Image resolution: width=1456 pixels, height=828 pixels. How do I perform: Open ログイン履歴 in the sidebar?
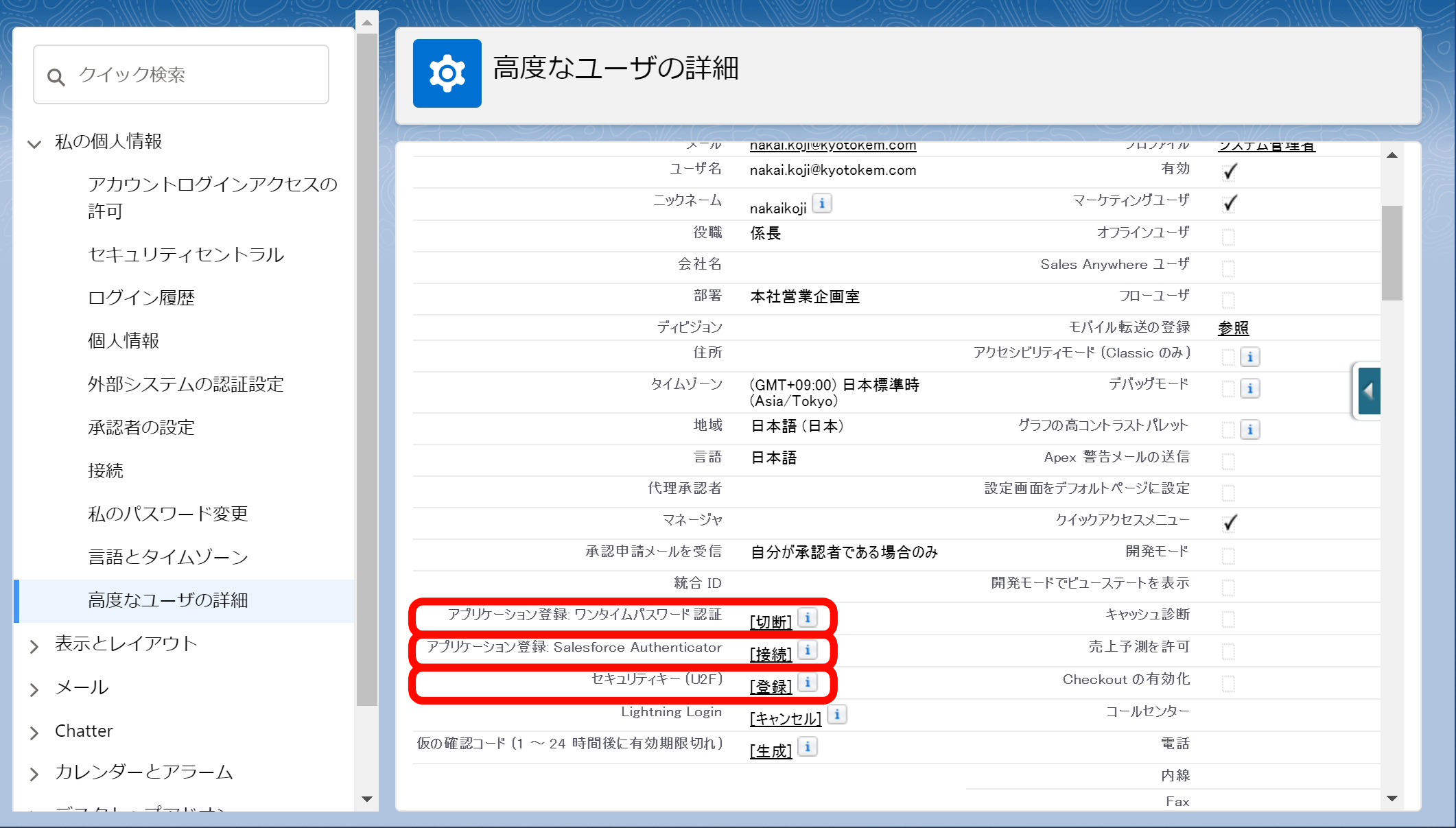(141, 298)
